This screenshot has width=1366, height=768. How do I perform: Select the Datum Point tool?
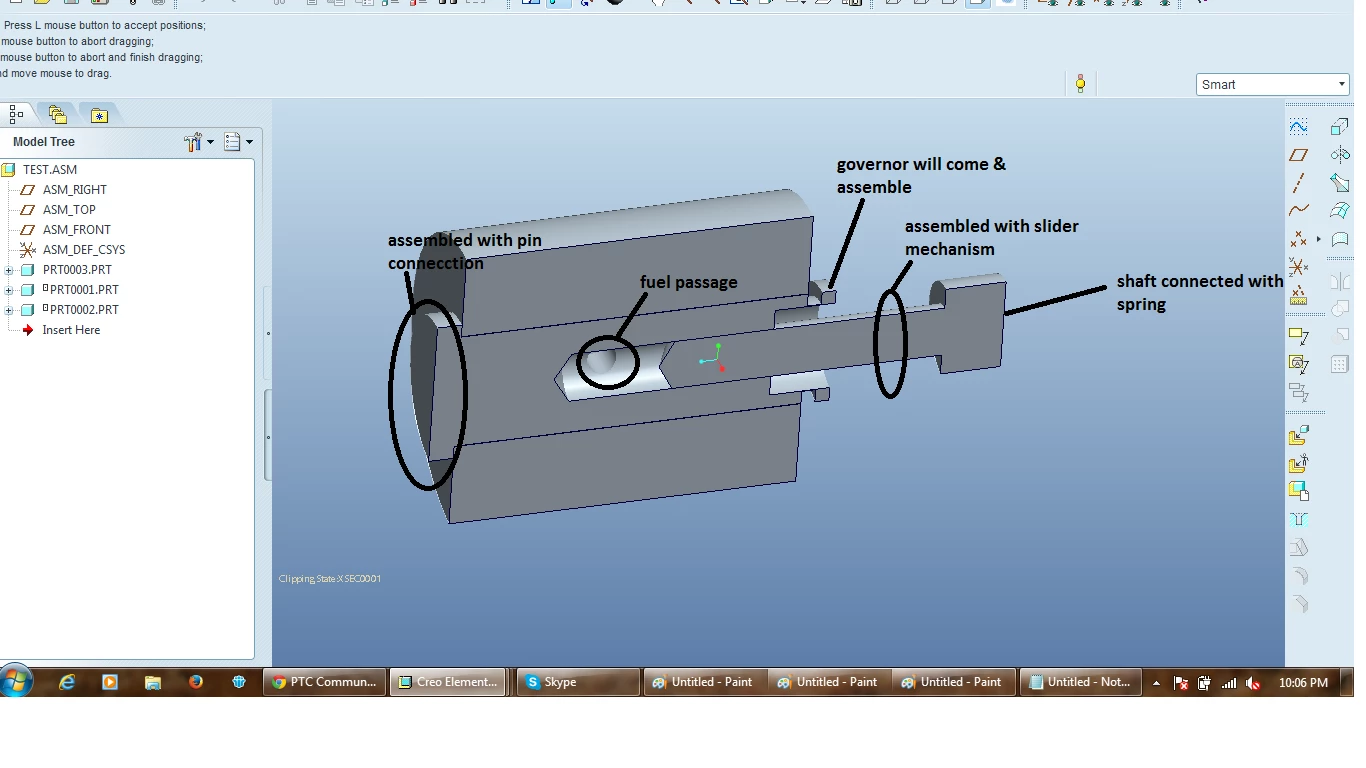point(1298,239)
